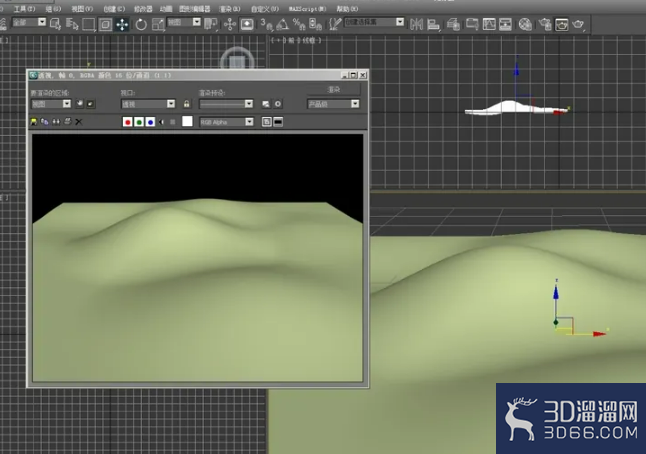Toggle the Spinner Snap button
This screenshot has width=646, height=454.
315,25
